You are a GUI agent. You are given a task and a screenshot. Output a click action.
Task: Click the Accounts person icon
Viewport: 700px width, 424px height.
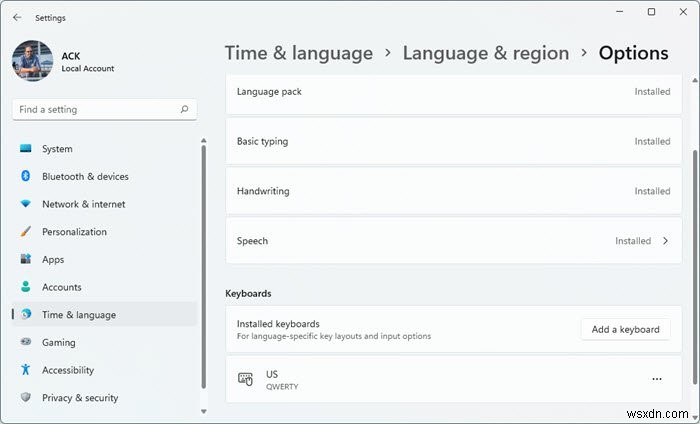pyautogui.click(x=26, y=287)
